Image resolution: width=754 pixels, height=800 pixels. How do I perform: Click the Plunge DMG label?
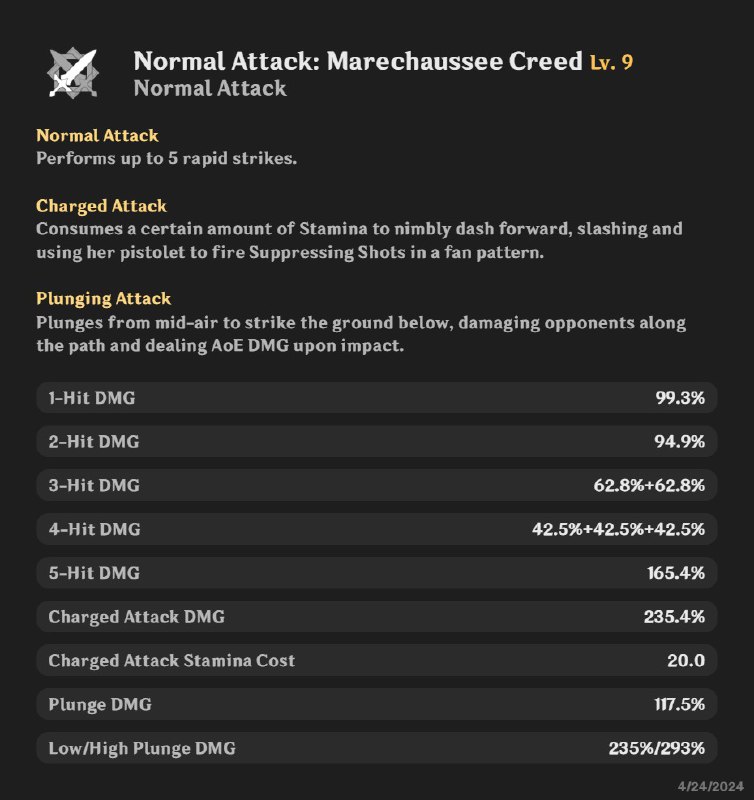[100, 704]
